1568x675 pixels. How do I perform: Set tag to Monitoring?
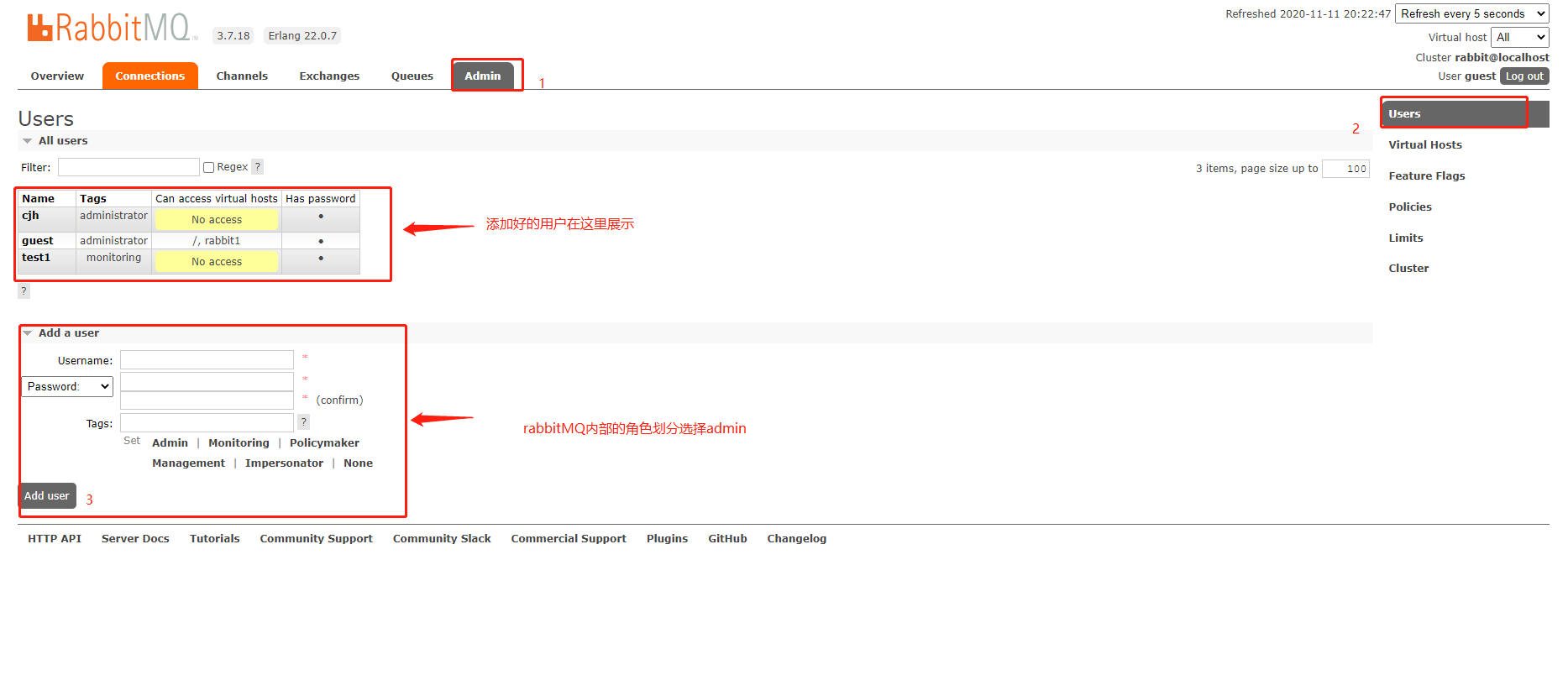click(x=239, y=443)
